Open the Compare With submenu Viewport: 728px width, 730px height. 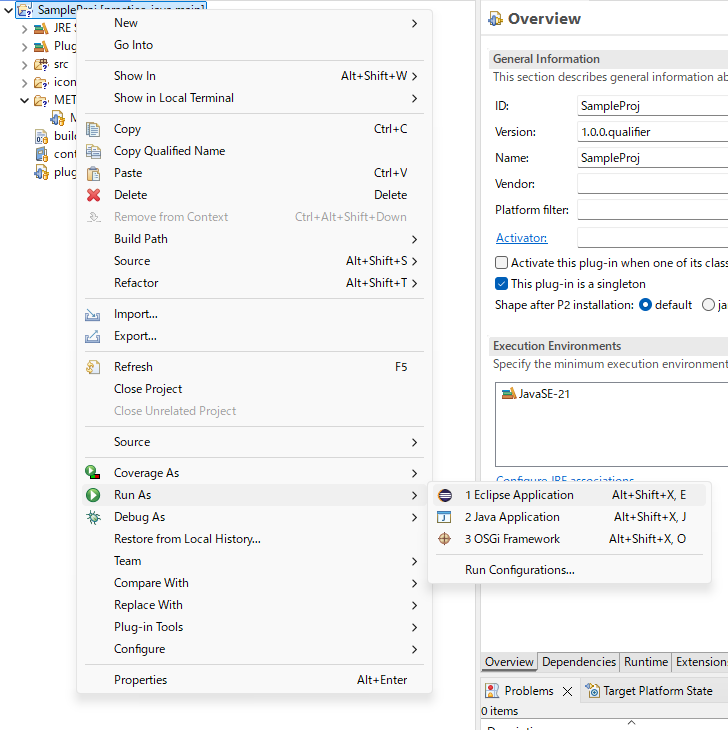pyautogui.click(x=254, y=583)
